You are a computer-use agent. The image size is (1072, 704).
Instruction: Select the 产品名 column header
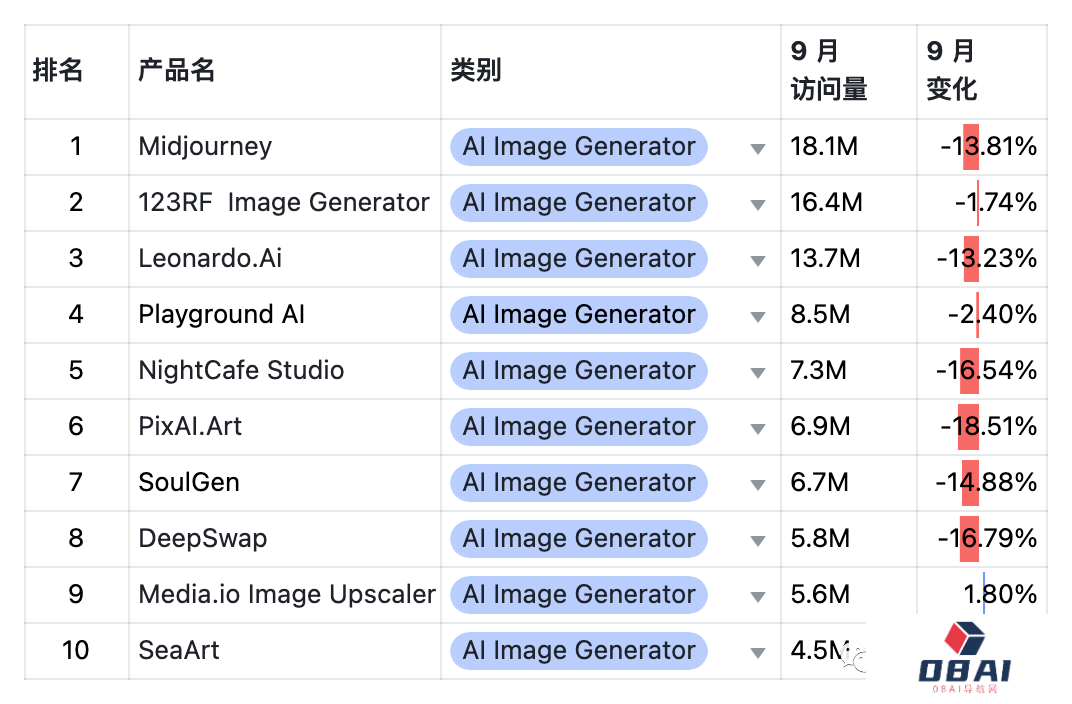point(285,72)
